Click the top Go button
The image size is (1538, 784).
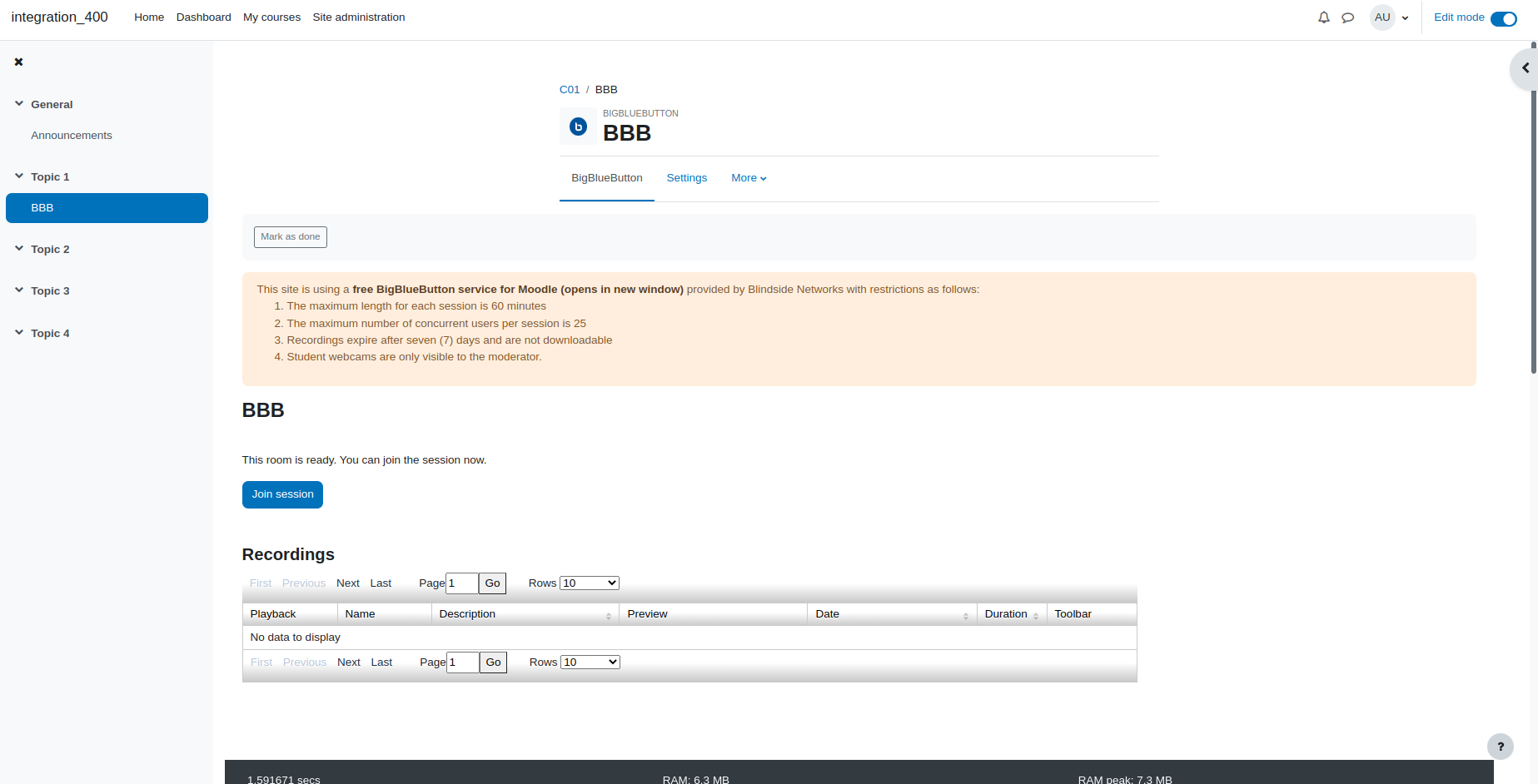click(492, 583)
